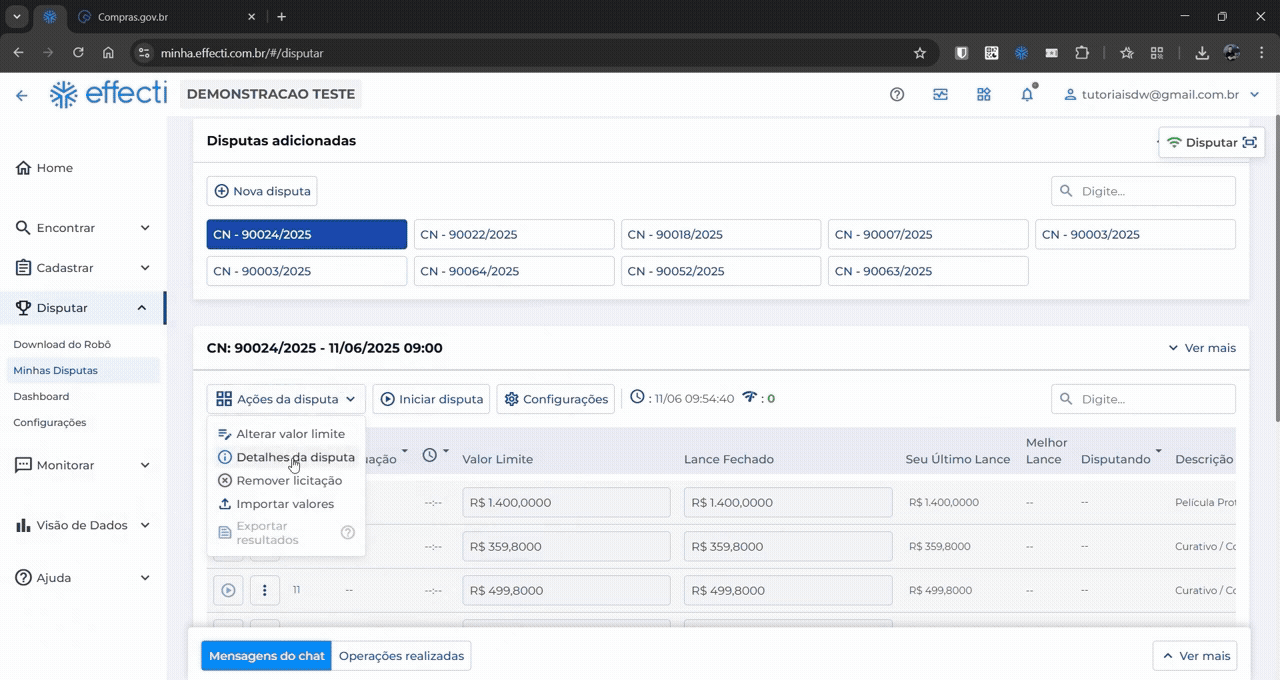Open the user account email dropdown
1280x680 pixels.
1161,95
